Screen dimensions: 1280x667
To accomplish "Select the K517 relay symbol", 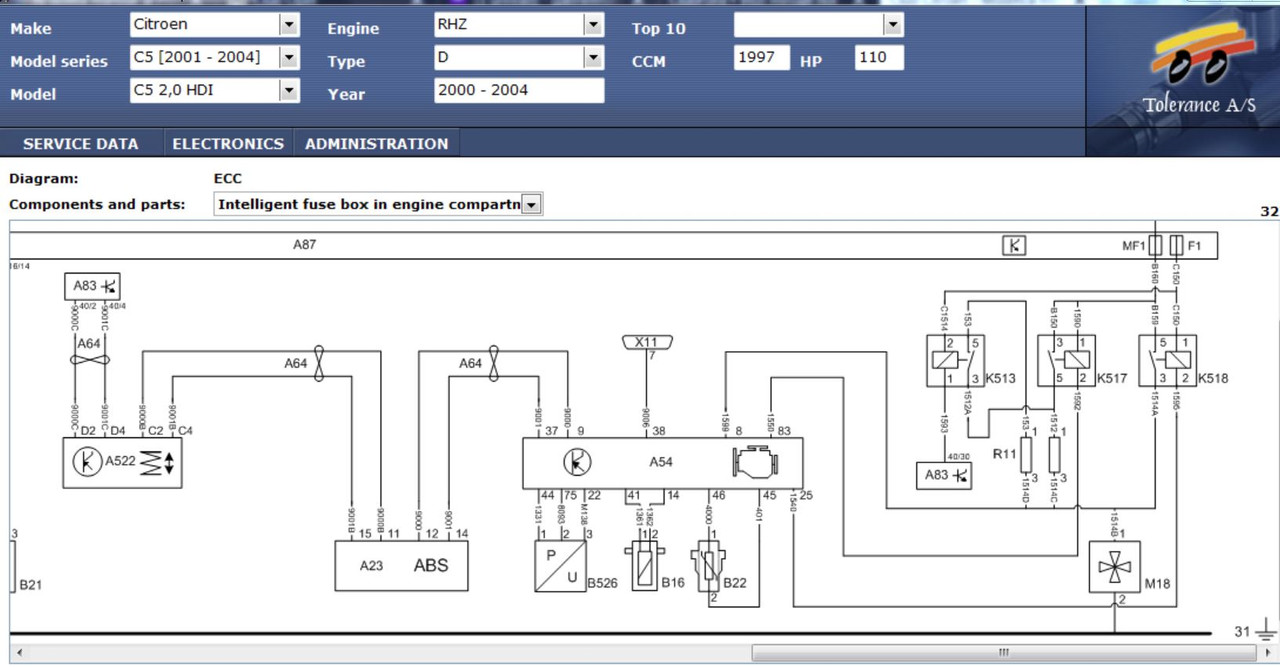I will [x=1066, y=360].
